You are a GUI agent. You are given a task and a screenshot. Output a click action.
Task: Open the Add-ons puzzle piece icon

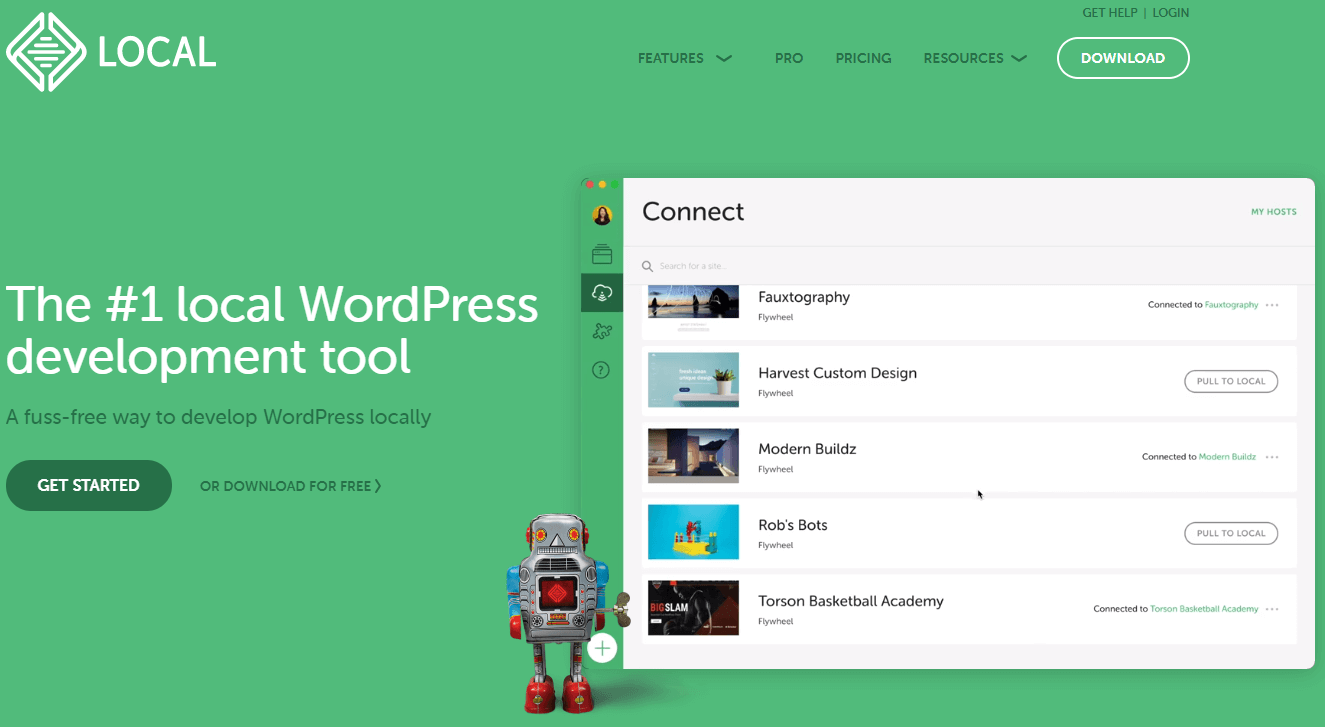click(x=602, y=330)
